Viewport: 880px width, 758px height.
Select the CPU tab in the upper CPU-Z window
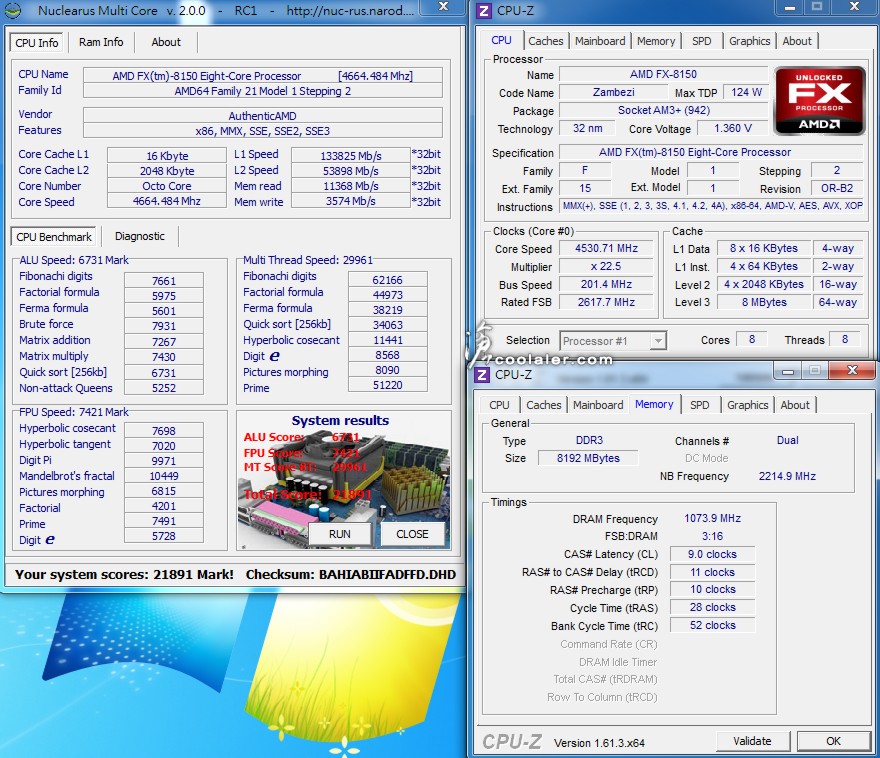pos(501,40)
